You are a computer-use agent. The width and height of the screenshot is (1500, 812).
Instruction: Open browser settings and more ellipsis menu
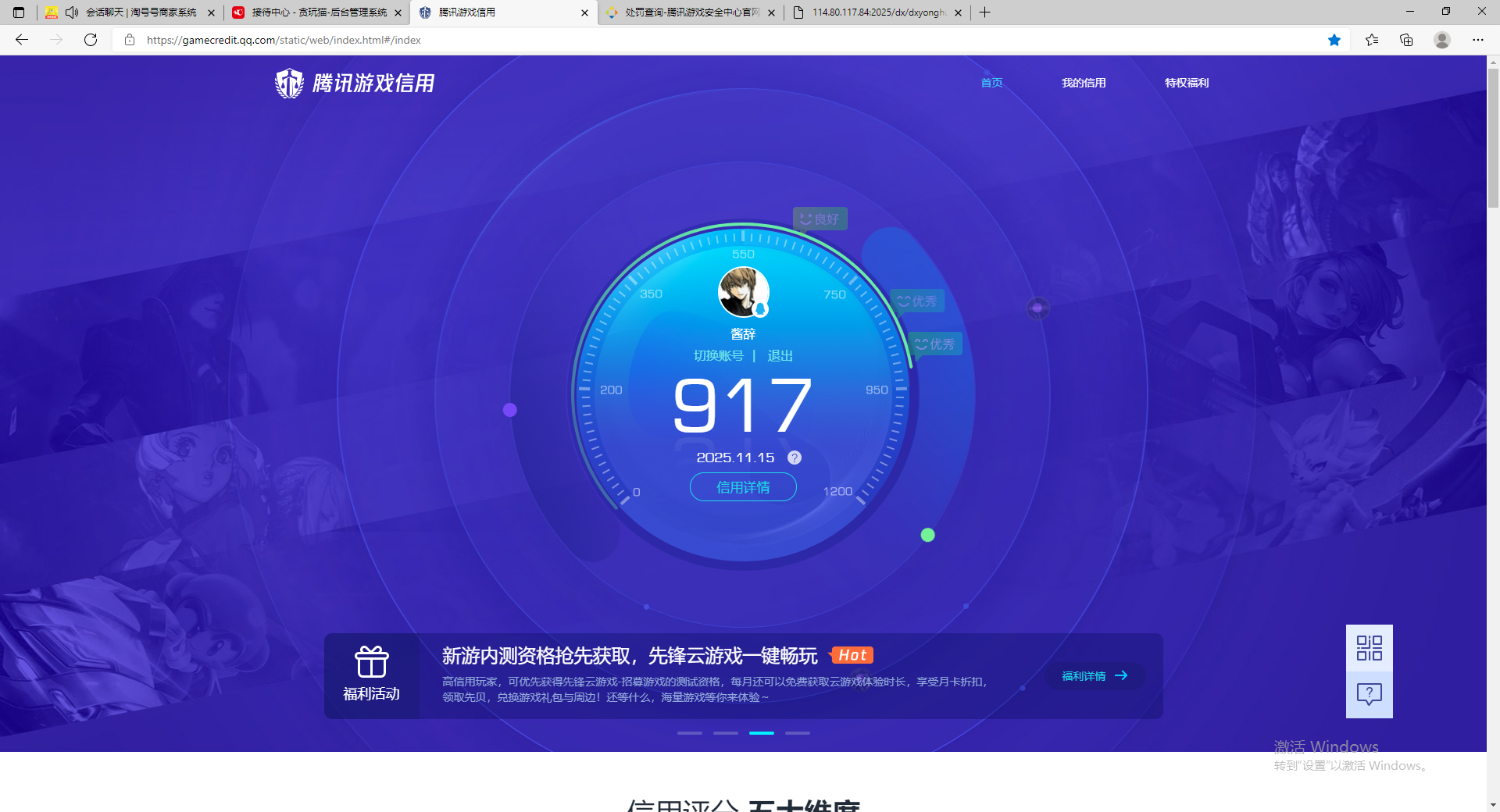click(x=1477, y=40)
